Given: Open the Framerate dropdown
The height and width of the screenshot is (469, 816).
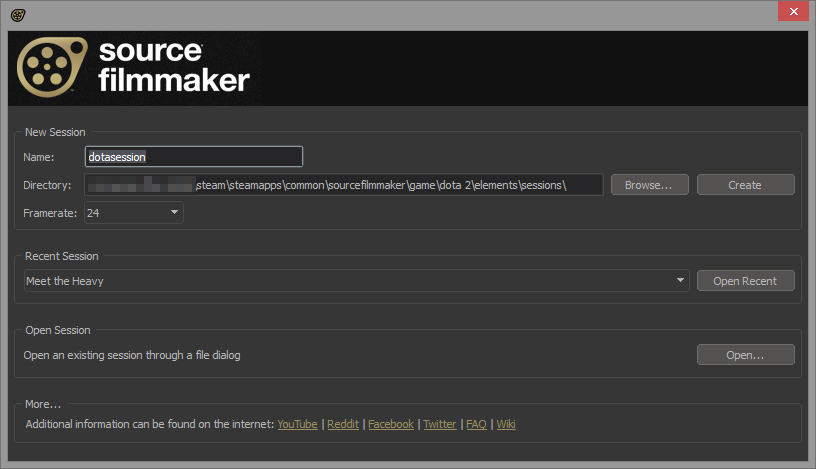Looking at the screenshot, I should tap(134, 212).
